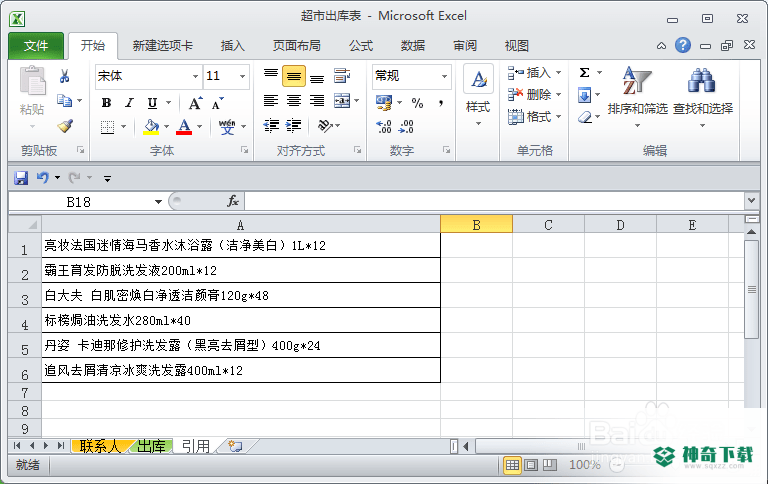
Task: Open 排序和筛选 sort and filter
Action: (x=637, y=97)
